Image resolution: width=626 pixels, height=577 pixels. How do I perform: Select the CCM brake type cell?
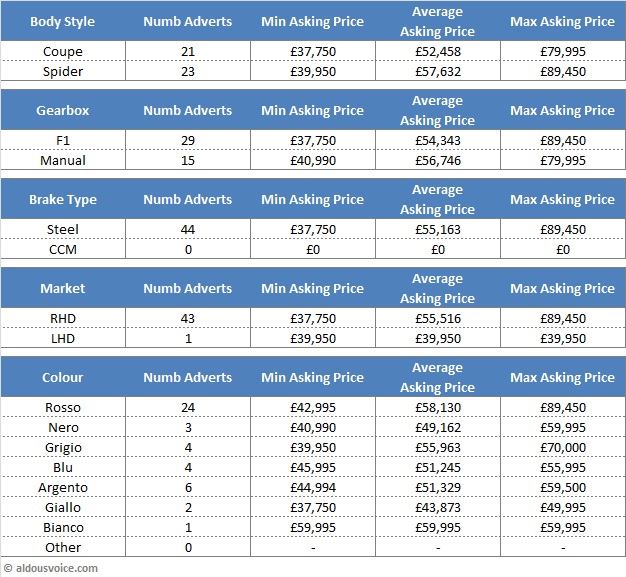tap(63, 249)
